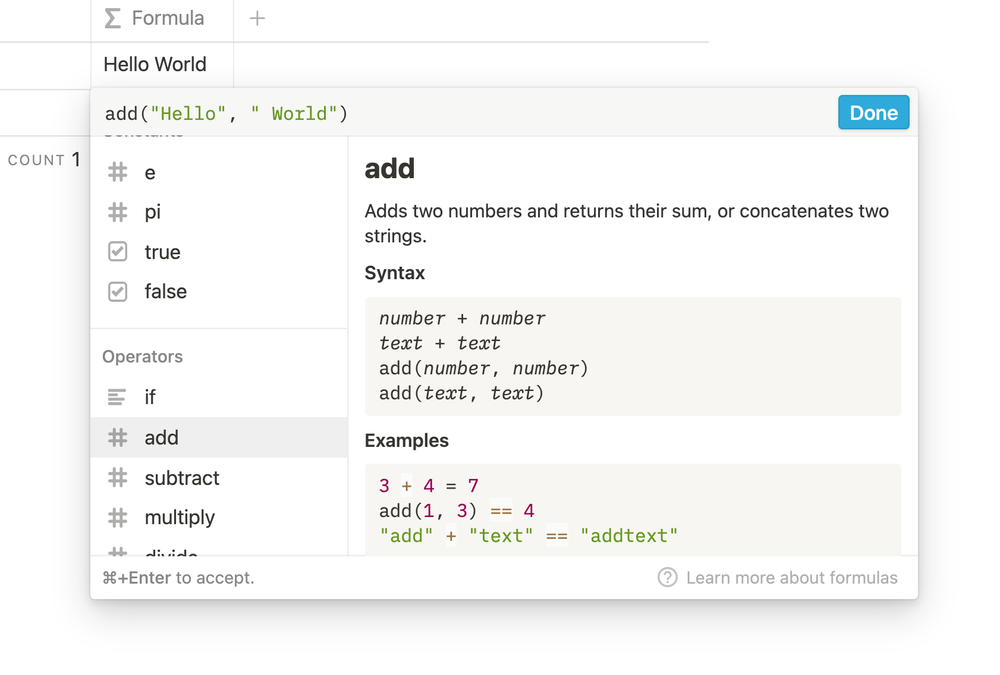The width and height of the screenshot is (1000, 675).
Task: Select the e constant
Action: pos(219,172)
